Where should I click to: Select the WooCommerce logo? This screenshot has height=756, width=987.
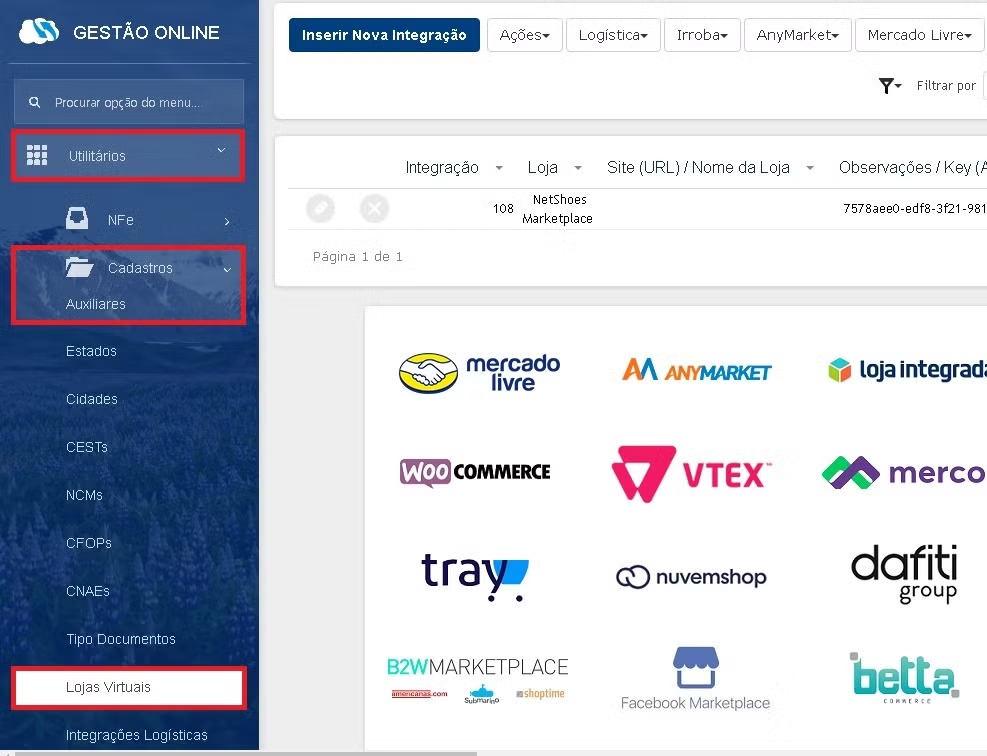coord(475,472)
